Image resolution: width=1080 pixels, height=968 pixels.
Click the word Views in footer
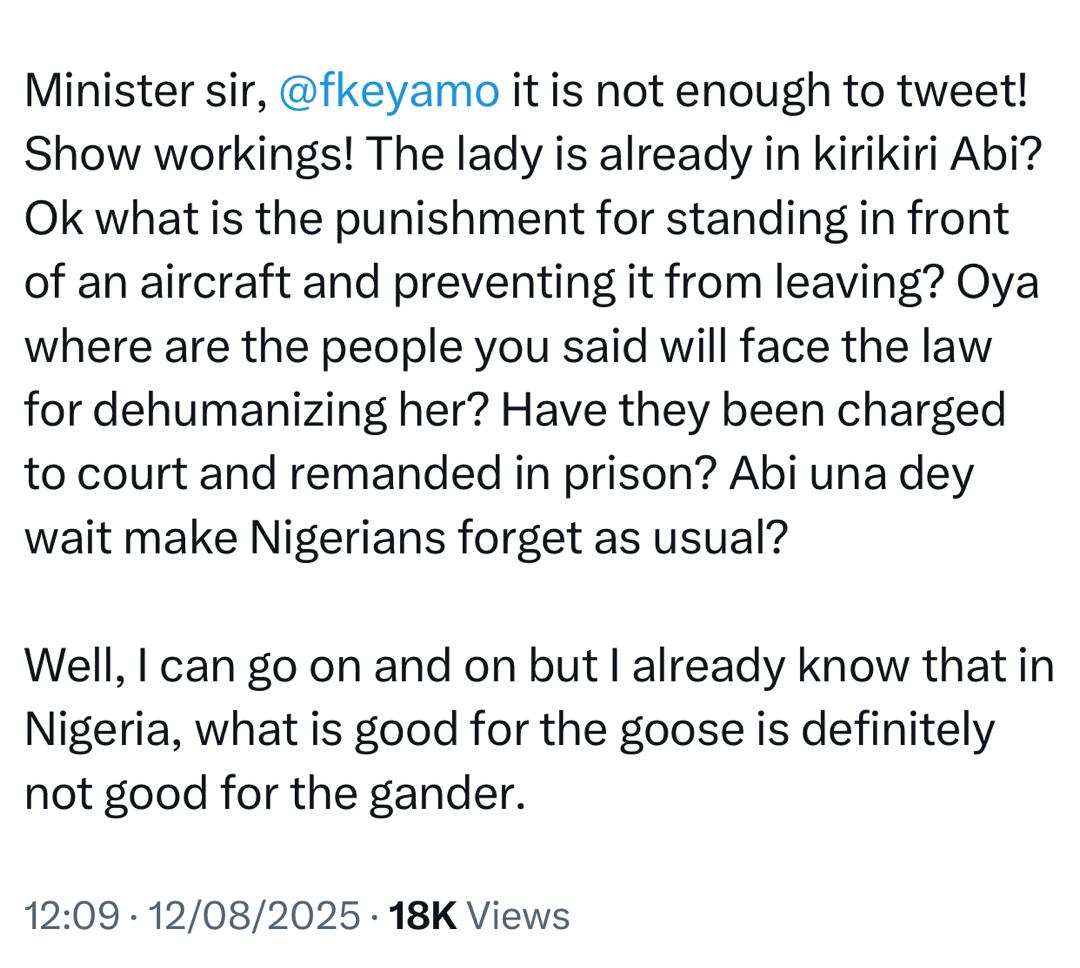pyautogui.click(x=518, y=915)
